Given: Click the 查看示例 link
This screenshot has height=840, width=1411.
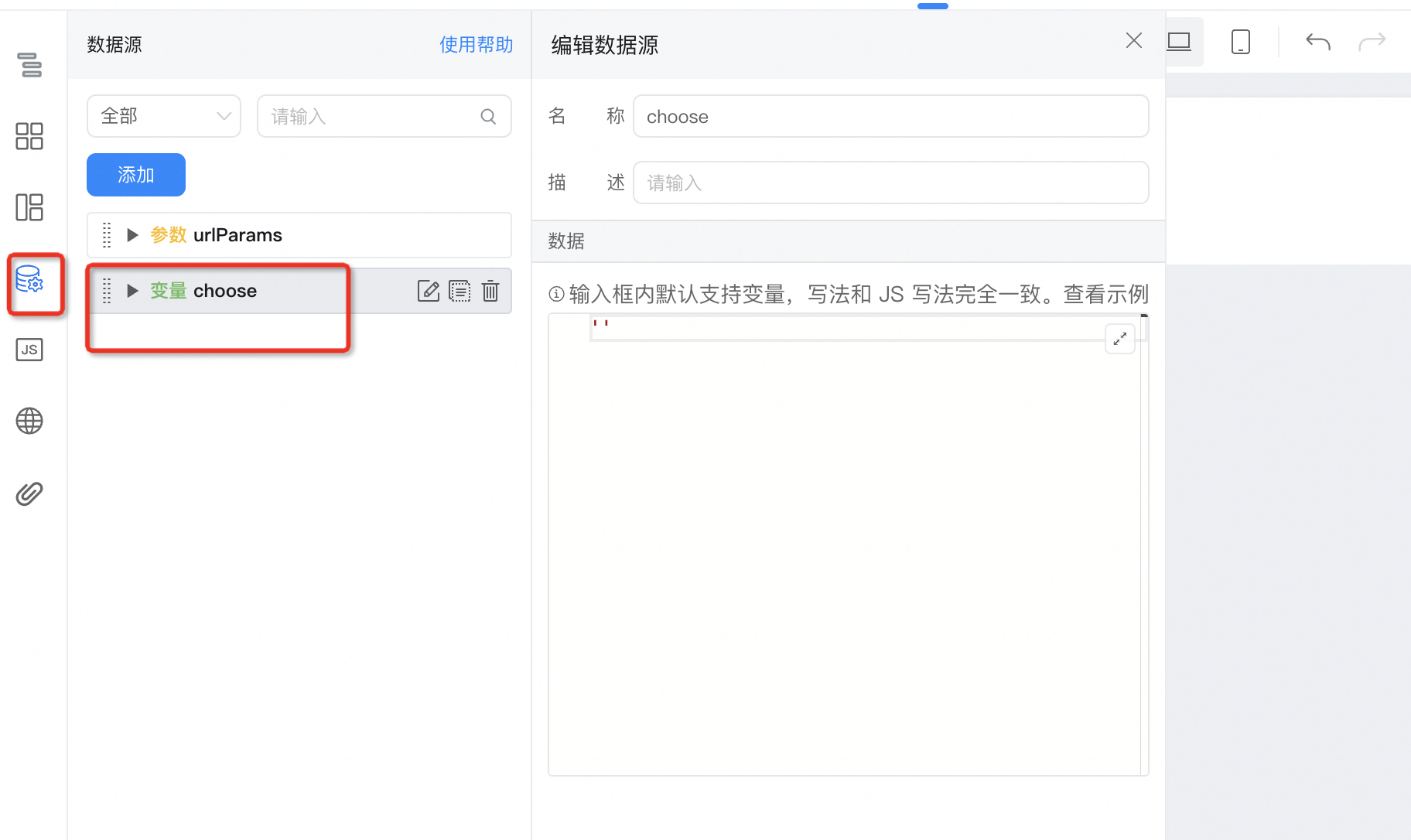Looking at the screenshot, I should (1106, 294).
